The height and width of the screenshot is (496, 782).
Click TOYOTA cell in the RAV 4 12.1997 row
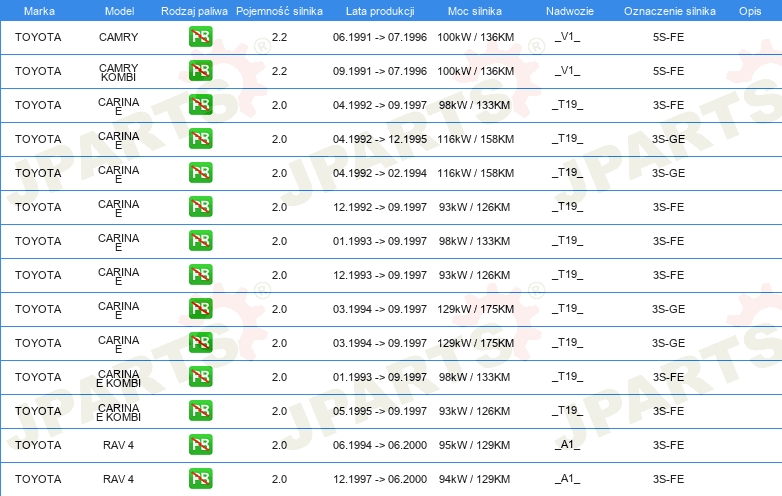[38, 479]
